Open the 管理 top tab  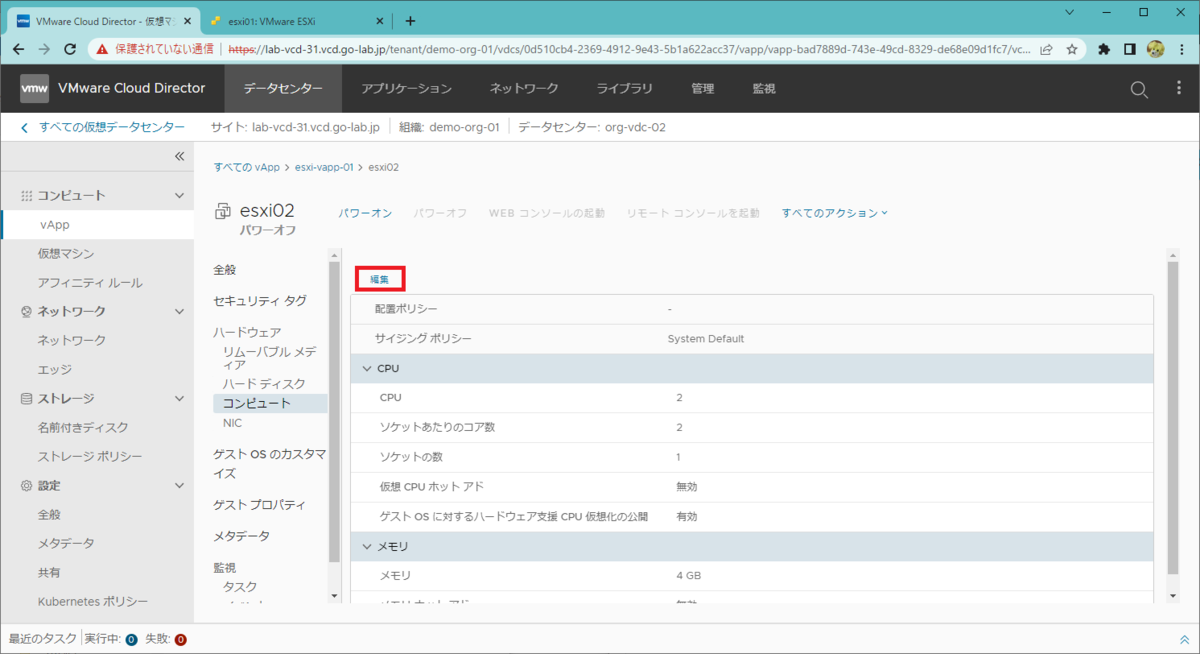[703, 89]
